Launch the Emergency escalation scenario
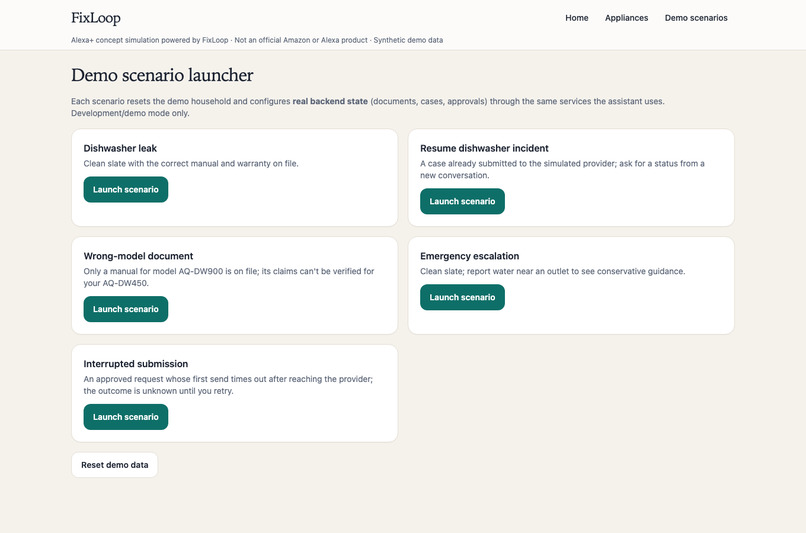 pos(462,297)
